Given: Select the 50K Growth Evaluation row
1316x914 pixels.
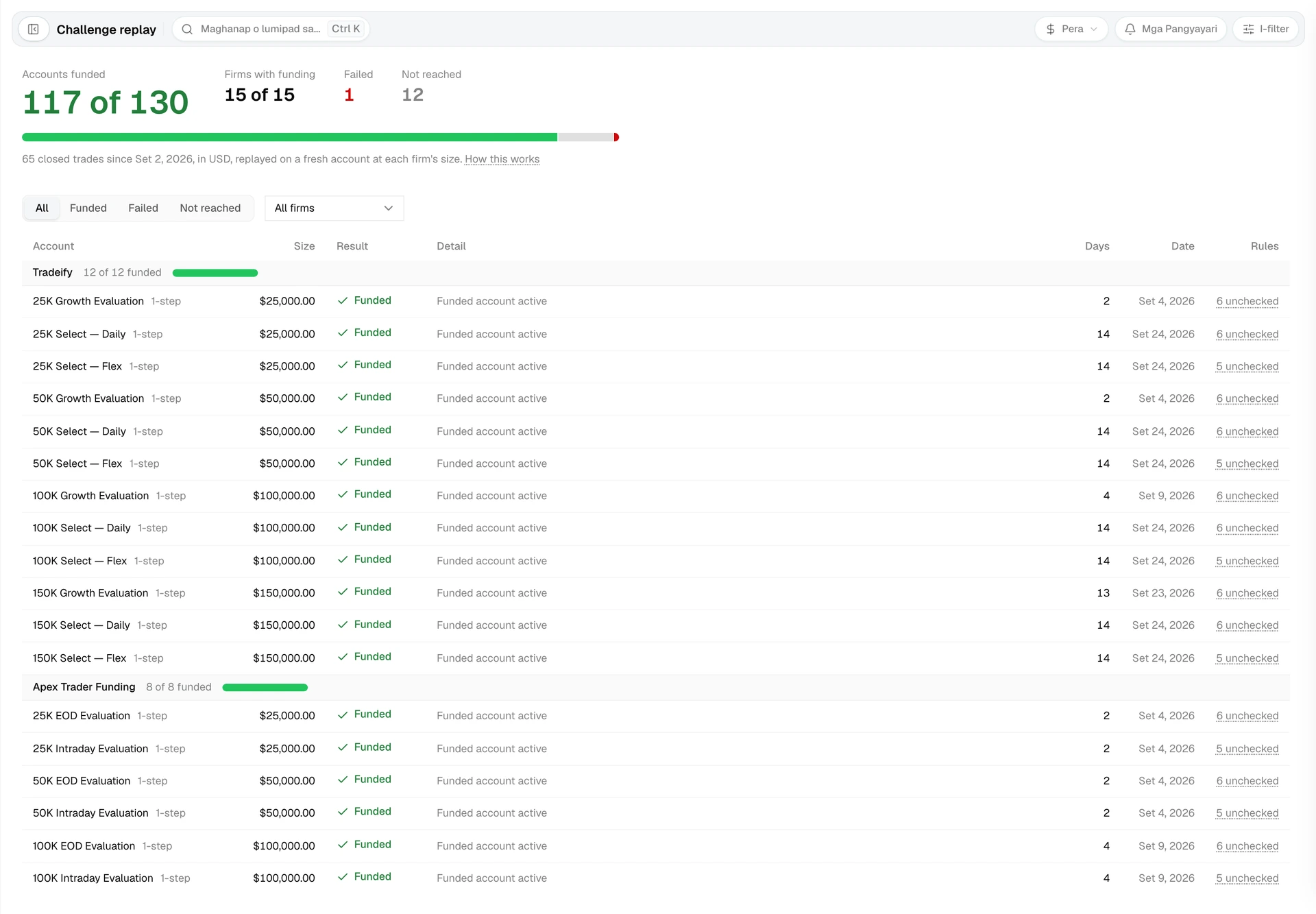Looking at the screenshot, I should pos(655,398).
